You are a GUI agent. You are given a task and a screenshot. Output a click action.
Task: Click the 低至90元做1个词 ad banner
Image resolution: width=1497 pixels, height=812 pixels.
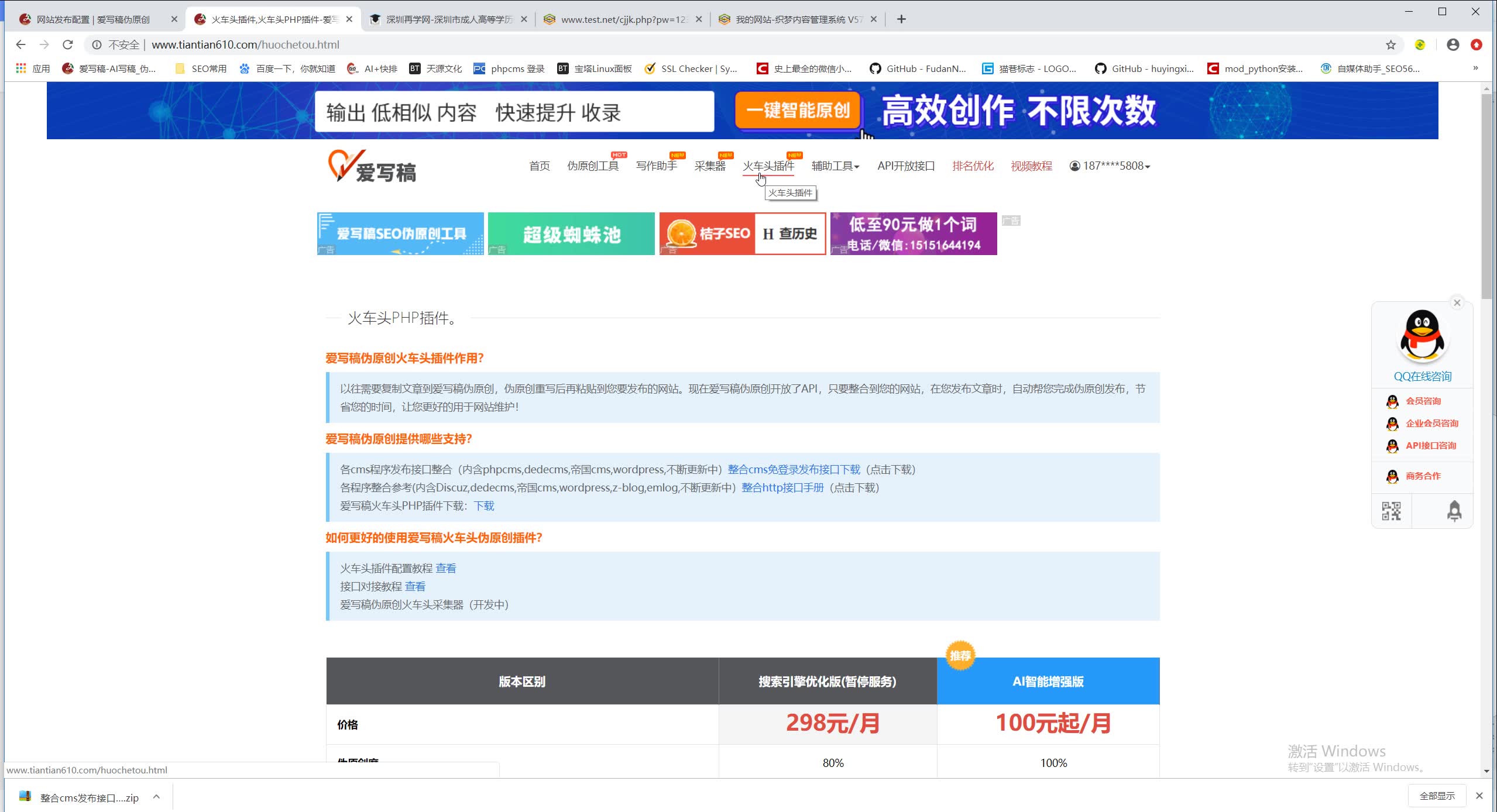(x=913, y=233)
